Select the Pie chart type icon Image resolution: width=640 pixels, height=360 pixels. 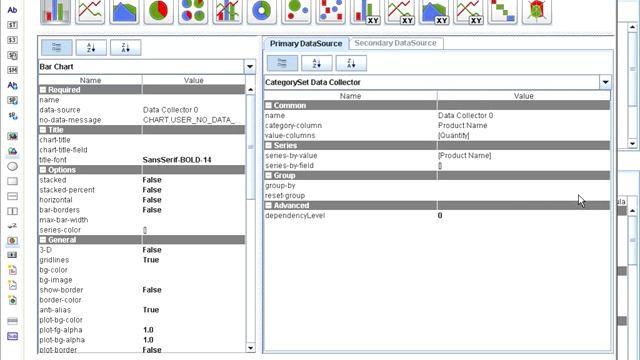(x=158, y=11)
